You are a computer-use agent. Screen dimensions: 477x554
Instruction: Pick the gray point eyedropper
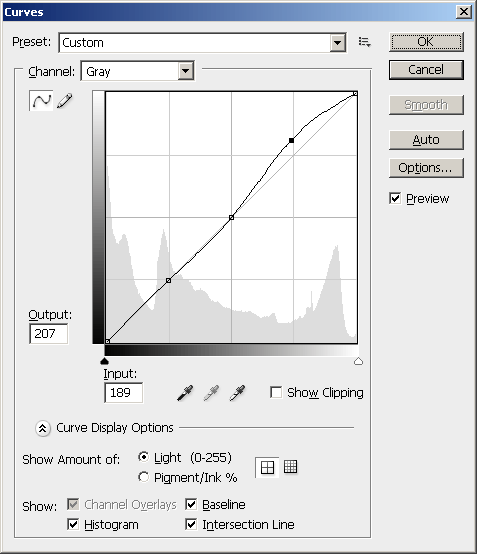click(211, 393)
